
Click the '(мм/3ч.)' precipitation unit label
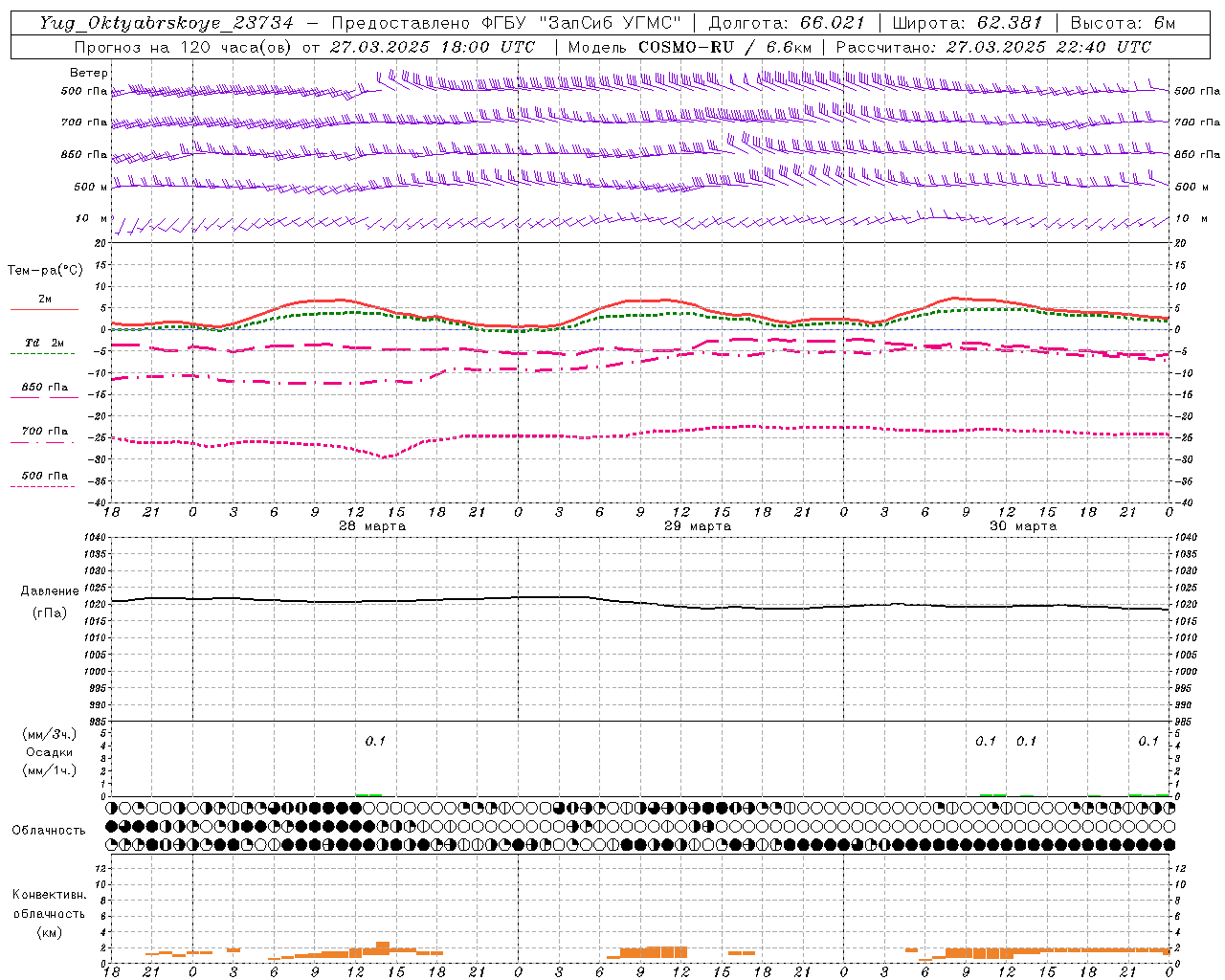pos(50,734)
